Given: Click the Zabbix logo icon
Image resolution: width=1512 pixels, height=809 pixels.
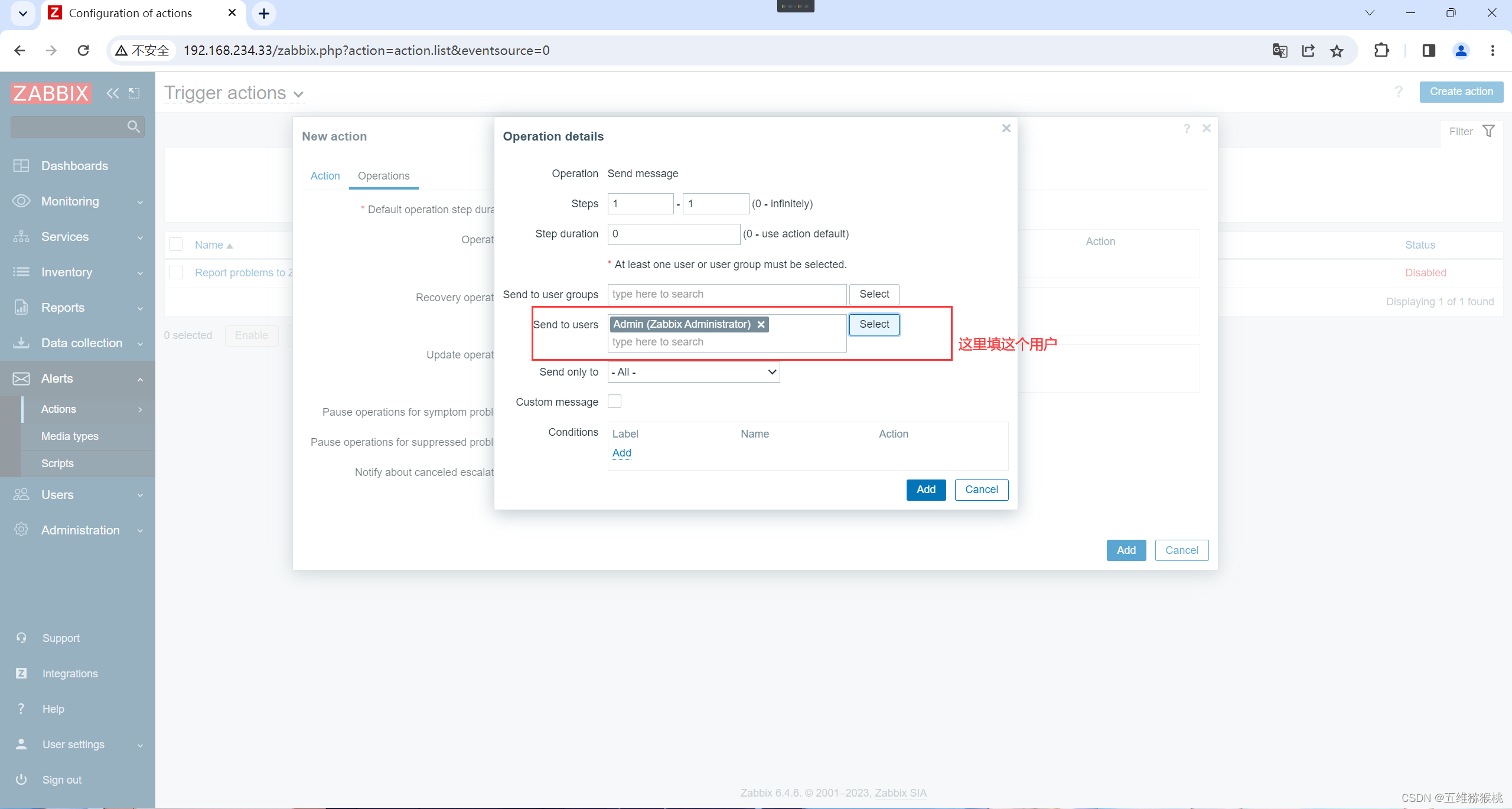Looking at the screenshot, I should [x=53, y=93].
